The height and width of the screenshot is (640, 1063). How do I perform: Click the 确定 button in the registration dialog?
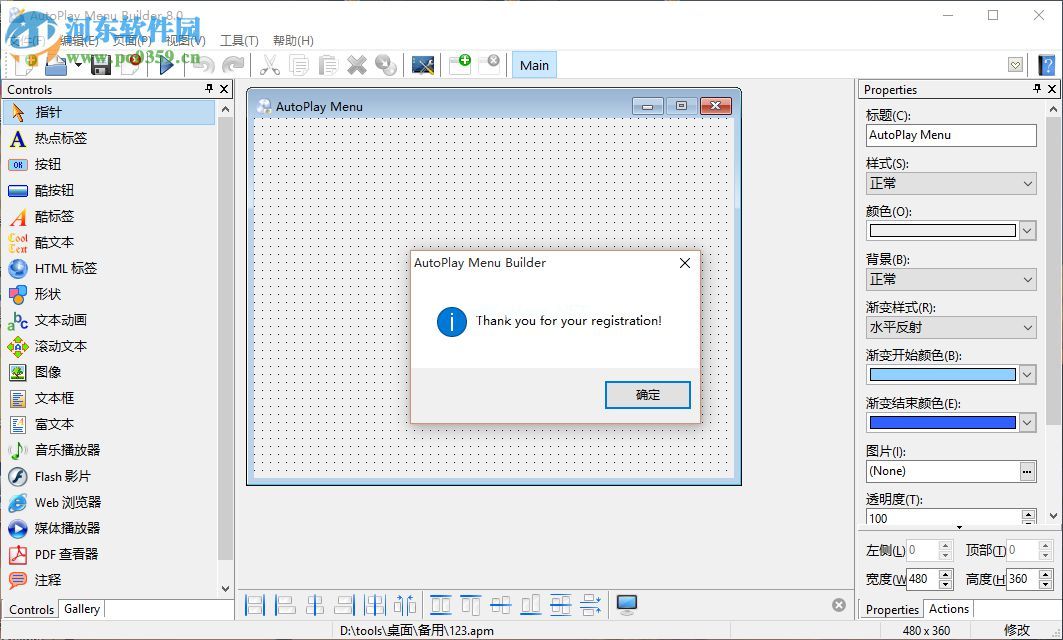[647, 395]
